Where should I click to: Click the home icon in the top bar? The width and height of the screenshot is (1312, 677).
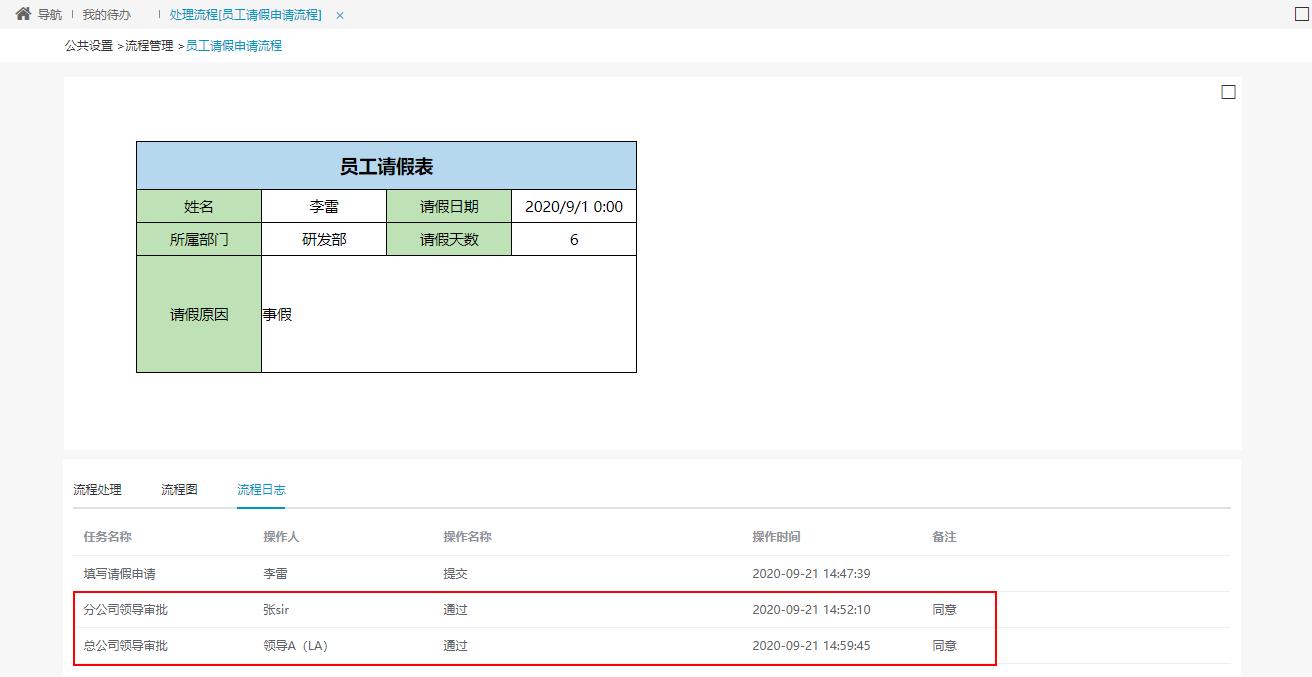tap(23, 14)
